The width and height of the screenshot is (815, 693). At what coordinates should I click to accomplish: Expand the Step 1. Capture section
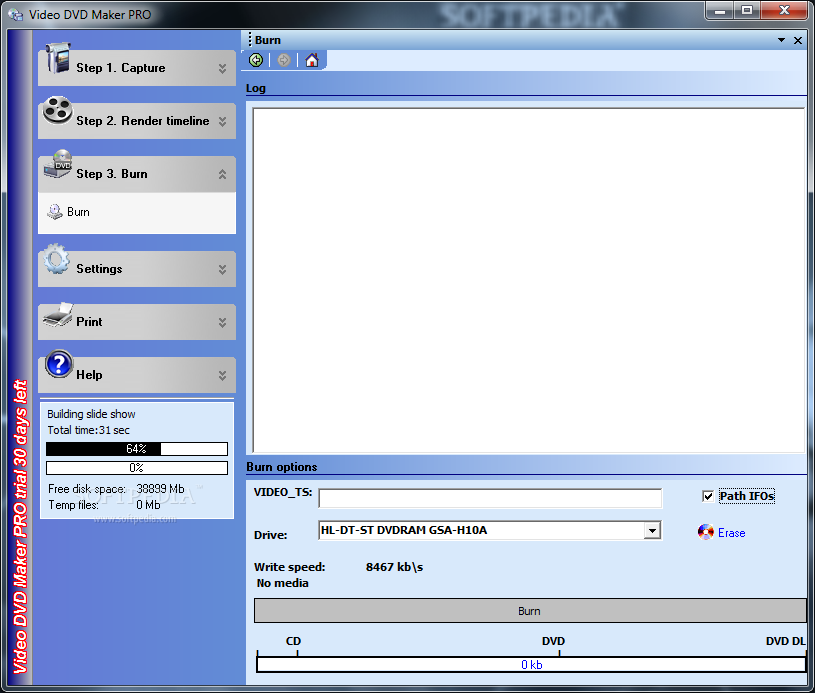[x=222, y=68]
